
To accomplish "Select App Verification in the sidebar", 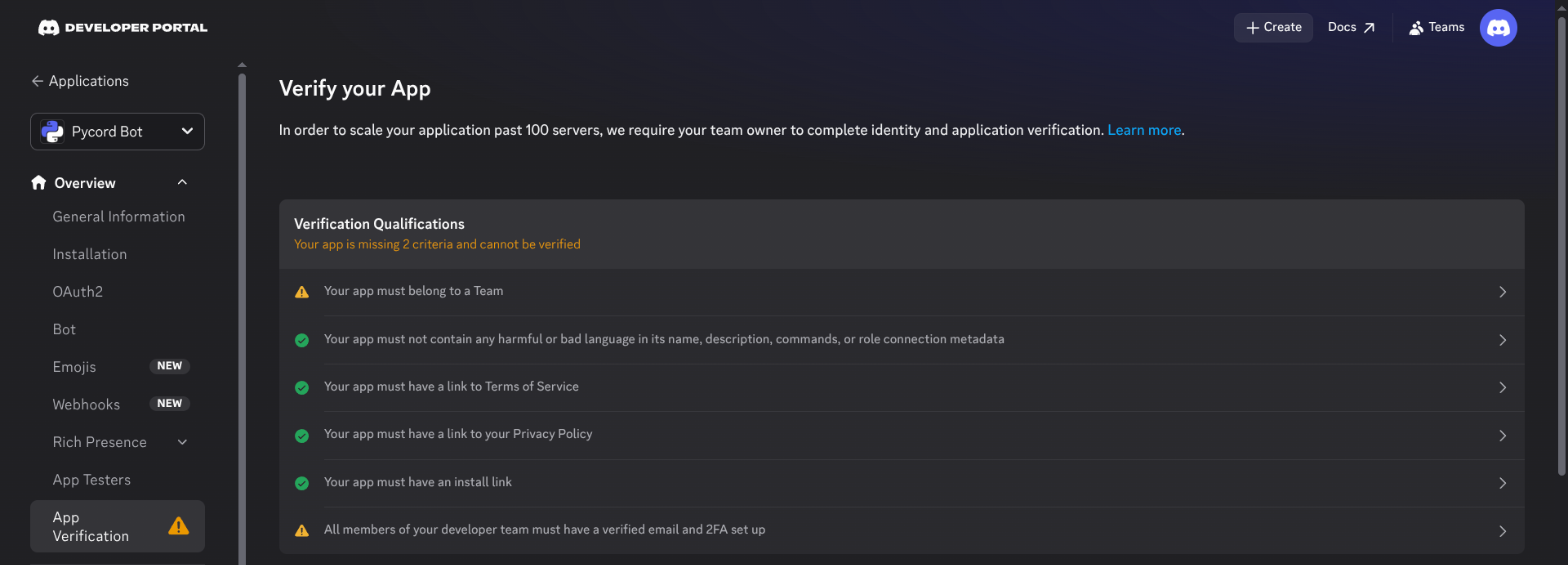I will pyautogui.click(x=117, y=526).
